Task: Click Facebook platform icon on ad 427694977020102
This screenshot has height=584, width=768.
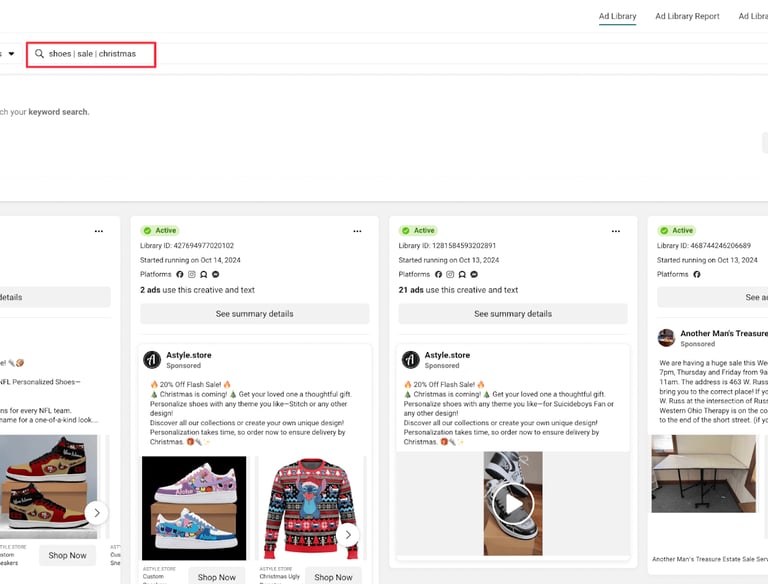Action: [x=180, y=274]
